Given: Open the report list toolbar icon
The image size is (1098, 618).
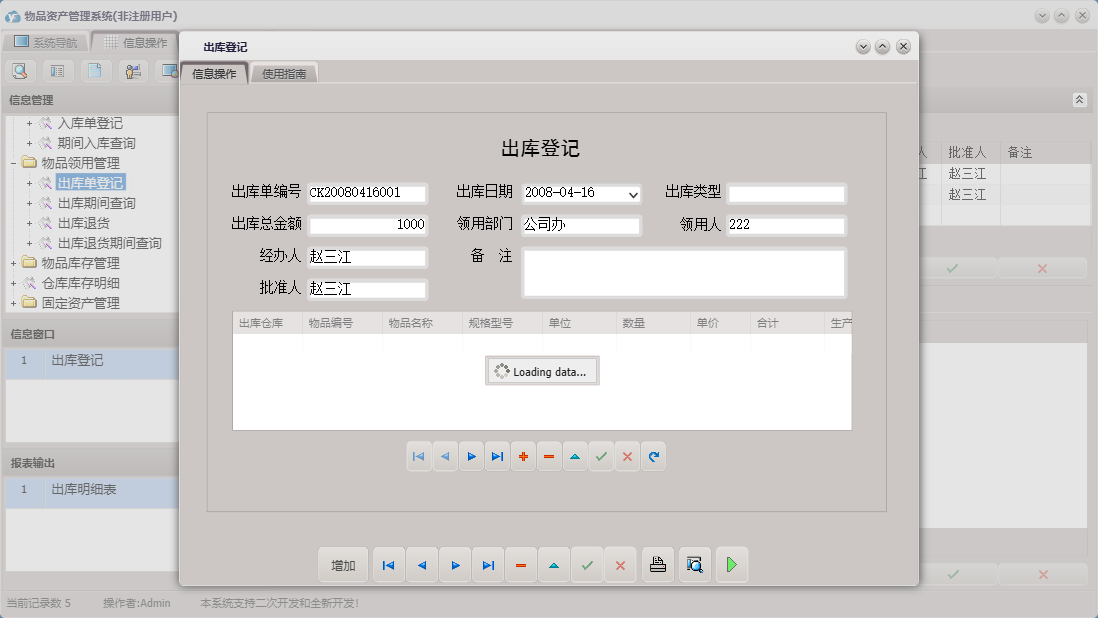Looking at the screenshot, I should (58, 70).
